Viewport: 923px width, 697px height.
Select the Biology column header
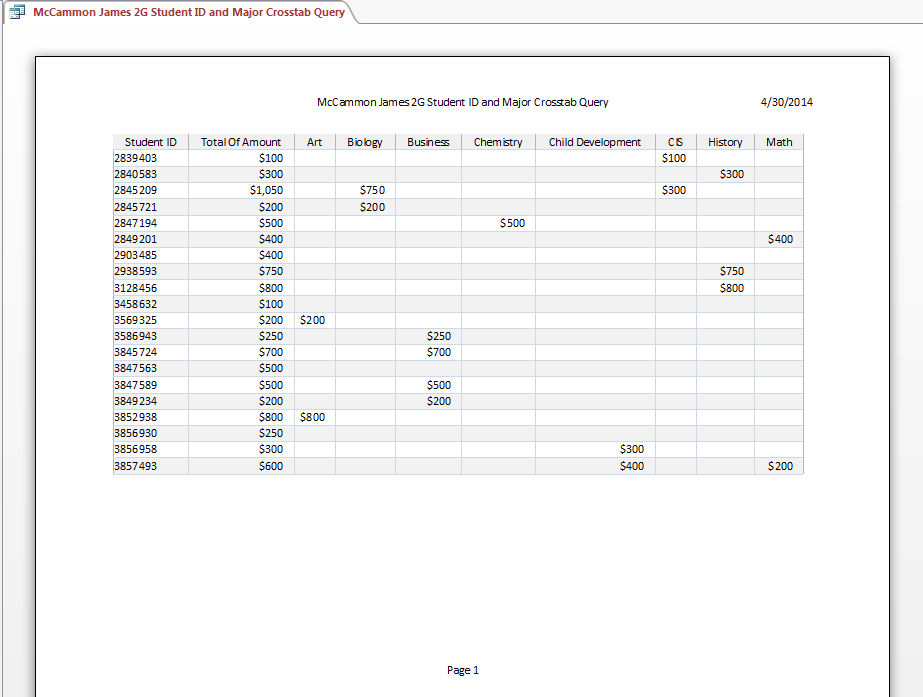365,142
